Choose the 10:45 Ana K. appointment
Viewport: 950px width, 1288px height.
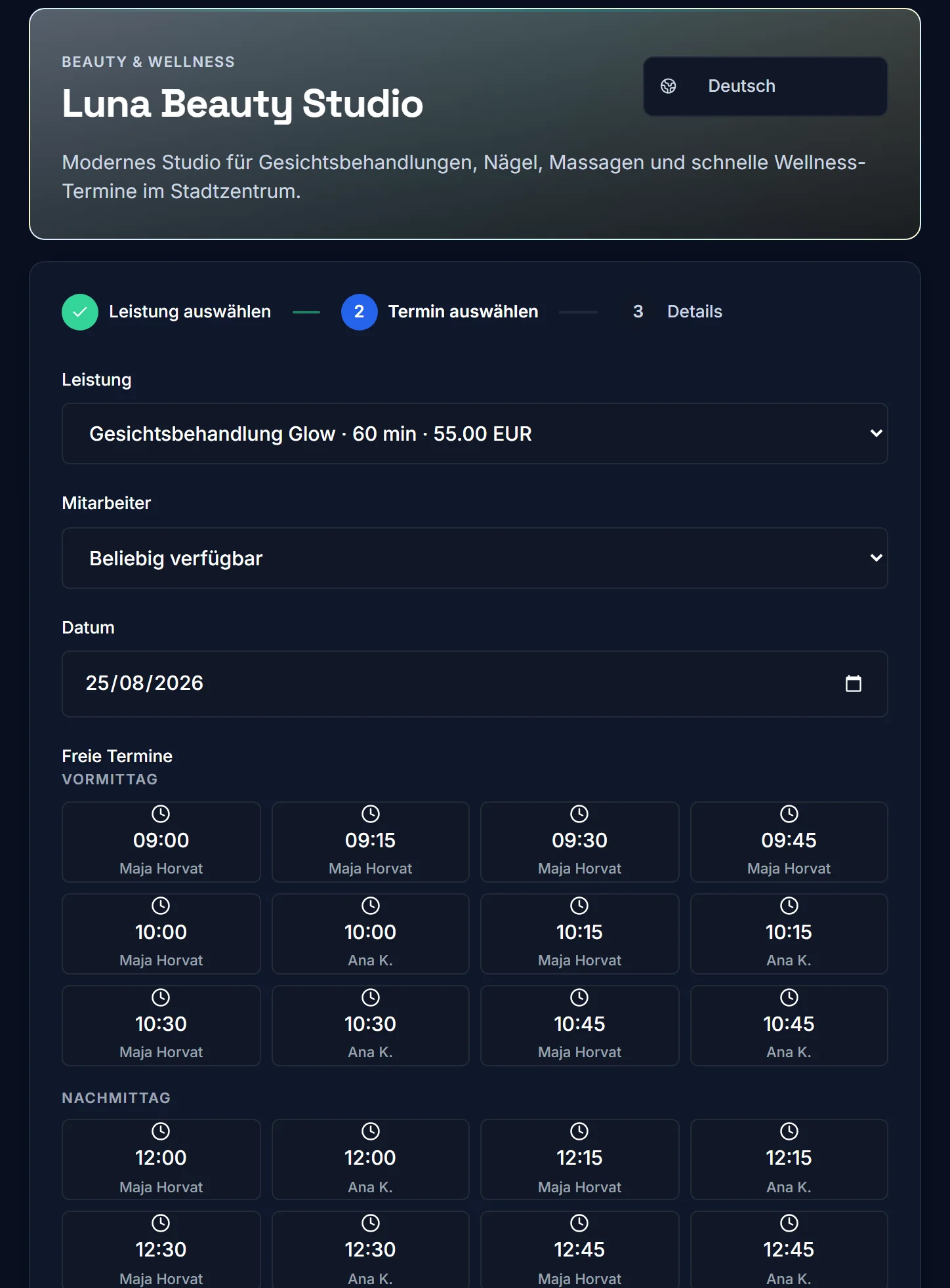pos(789,1026)
